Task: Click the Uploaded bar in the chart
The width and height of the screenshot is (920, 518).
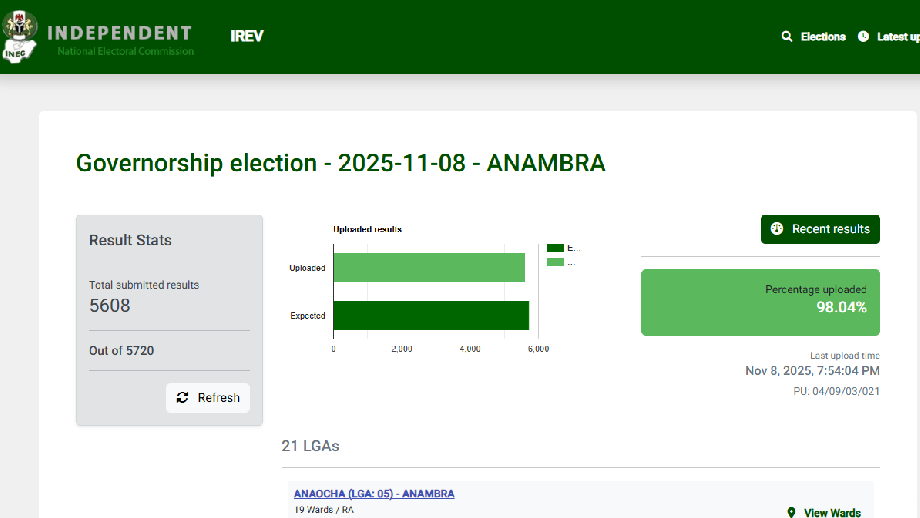Action: click(x=429, y=268)
